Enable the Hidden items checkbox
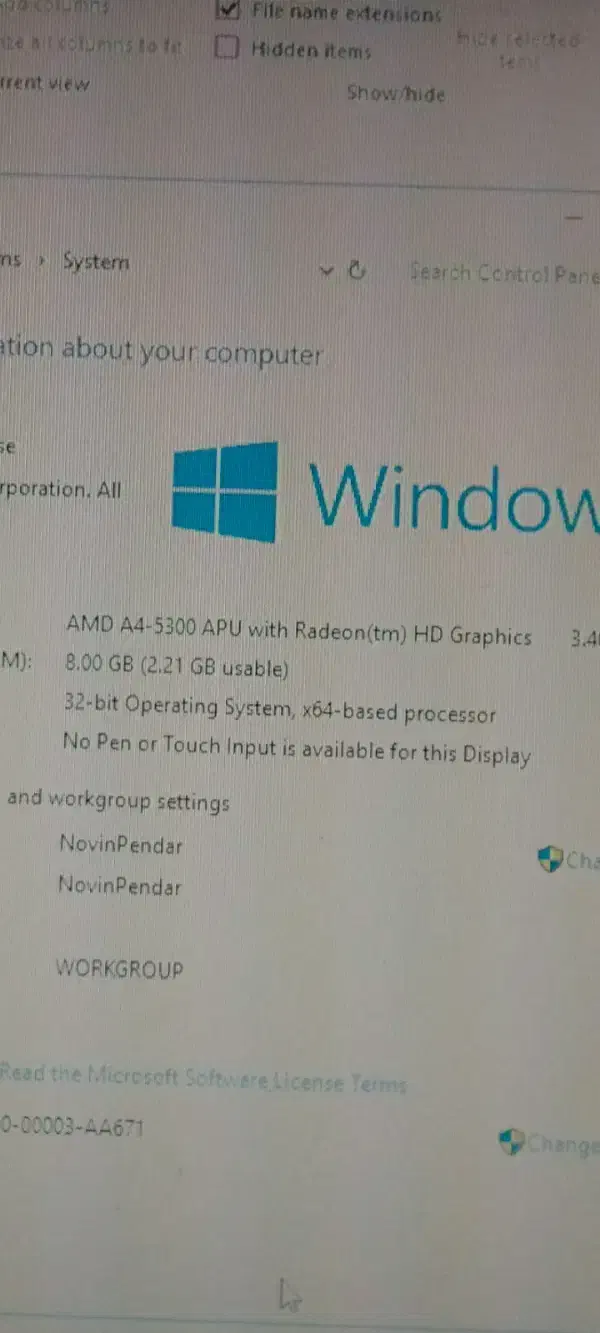 [x=228, y=48]
